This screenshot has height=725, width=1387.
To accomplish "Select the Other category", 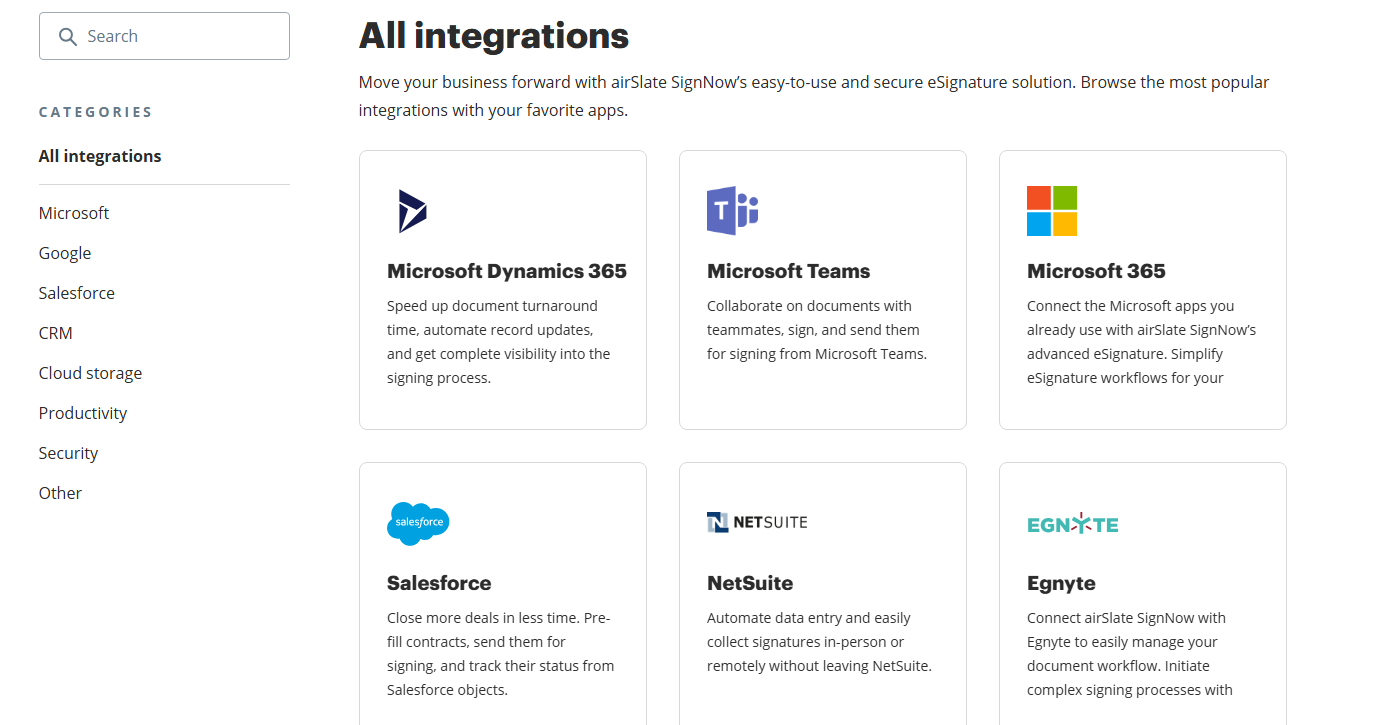I will 60,492.
